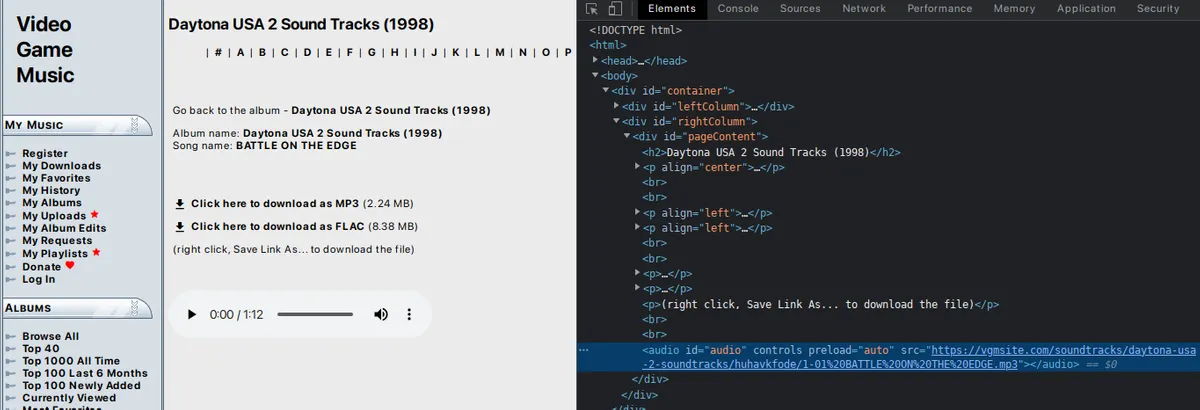Expand the div id leftColumn node
The image size is (1200, 410).
(x=616, y=106)
